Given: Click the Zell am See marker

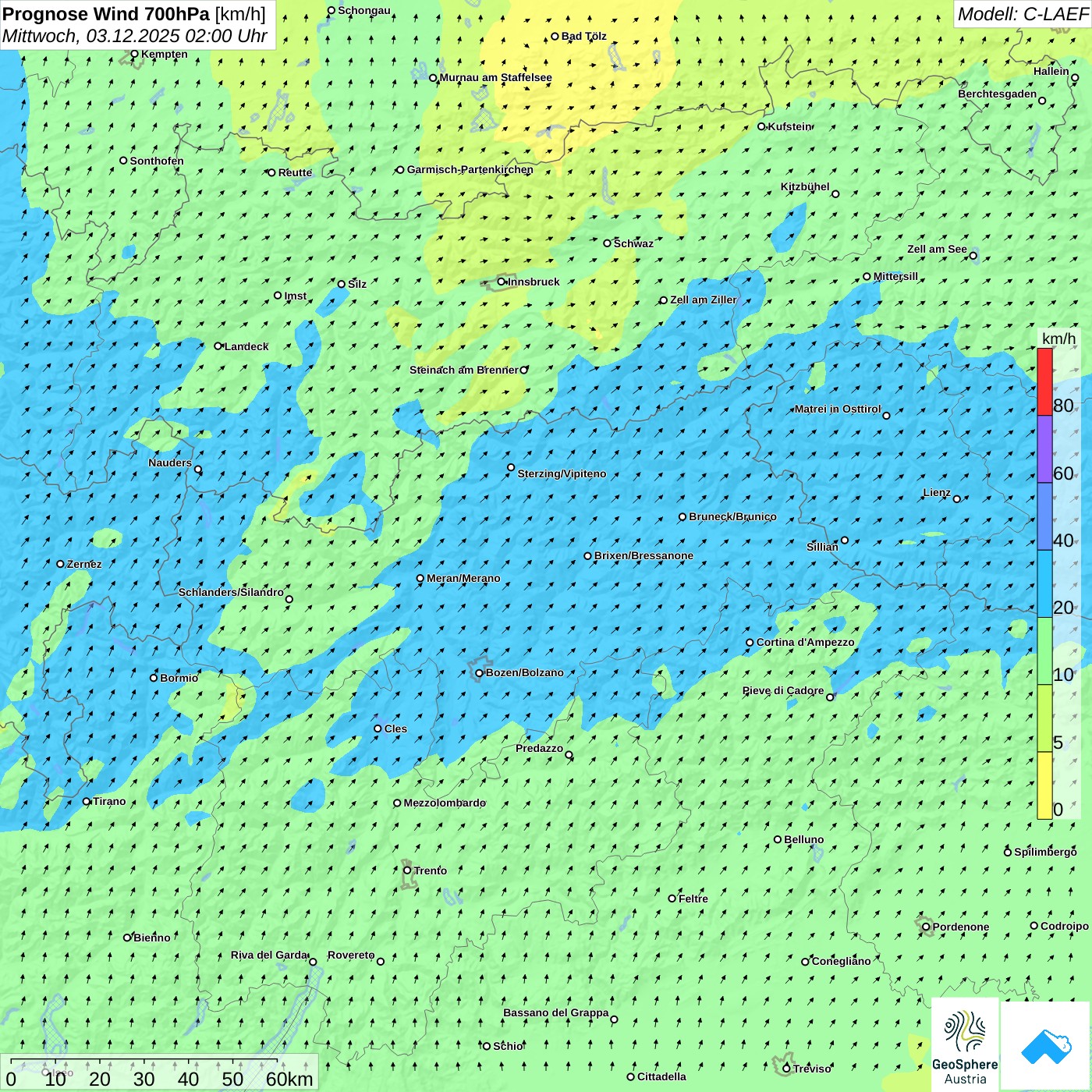Looking at the screenshot, I should 973,256.
